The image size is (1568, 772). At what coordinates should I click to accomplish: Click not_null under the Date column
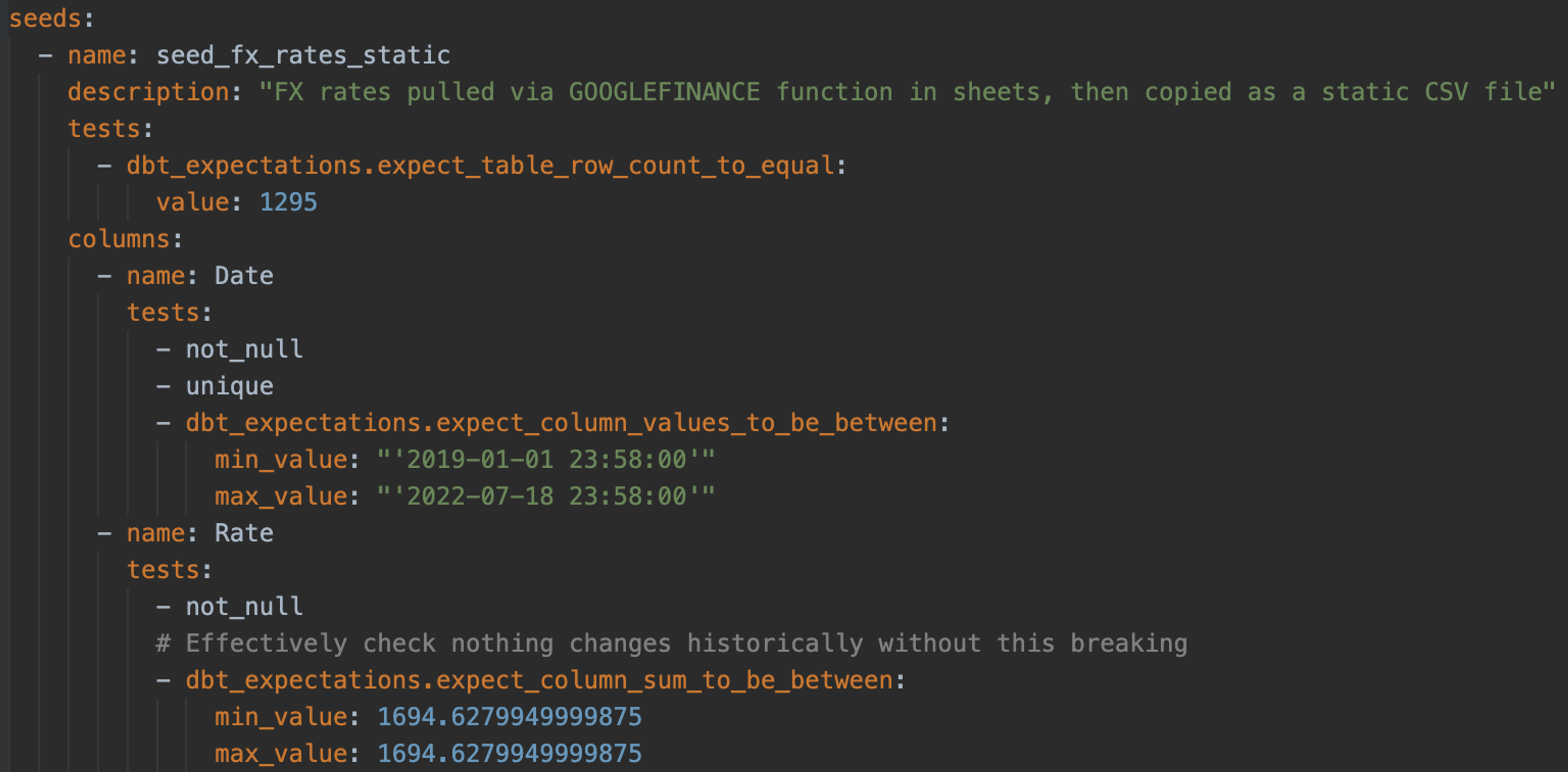[243, 350]
